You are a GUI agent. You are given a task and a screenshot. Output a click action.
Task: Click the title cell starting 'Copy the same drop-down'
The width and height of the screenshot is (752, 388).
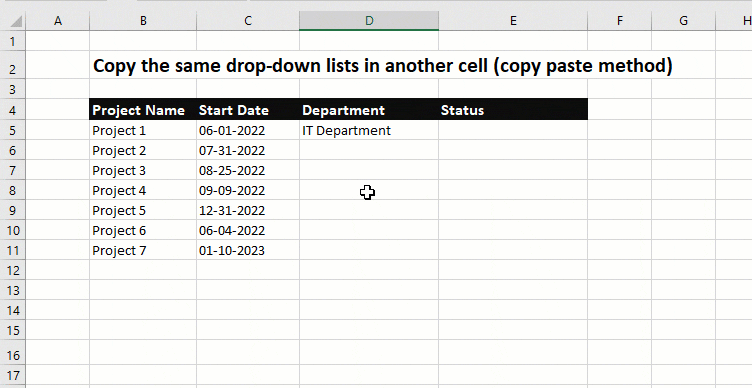(x=382, y=66)
